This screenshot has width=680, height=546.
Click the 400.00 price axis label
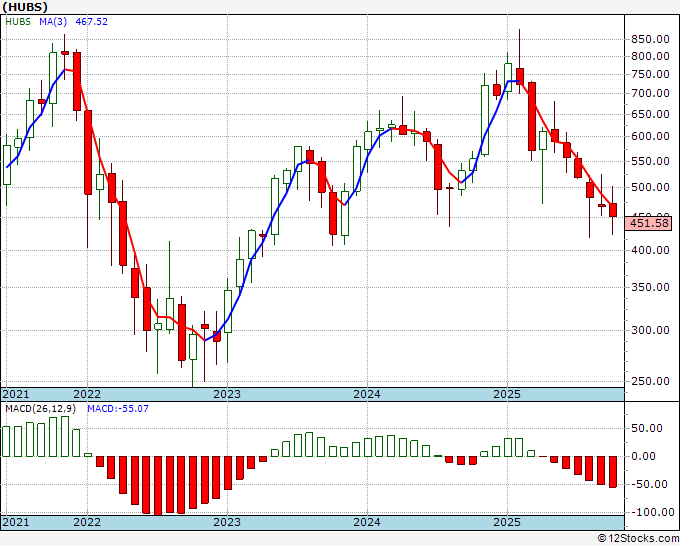(649, 250)
